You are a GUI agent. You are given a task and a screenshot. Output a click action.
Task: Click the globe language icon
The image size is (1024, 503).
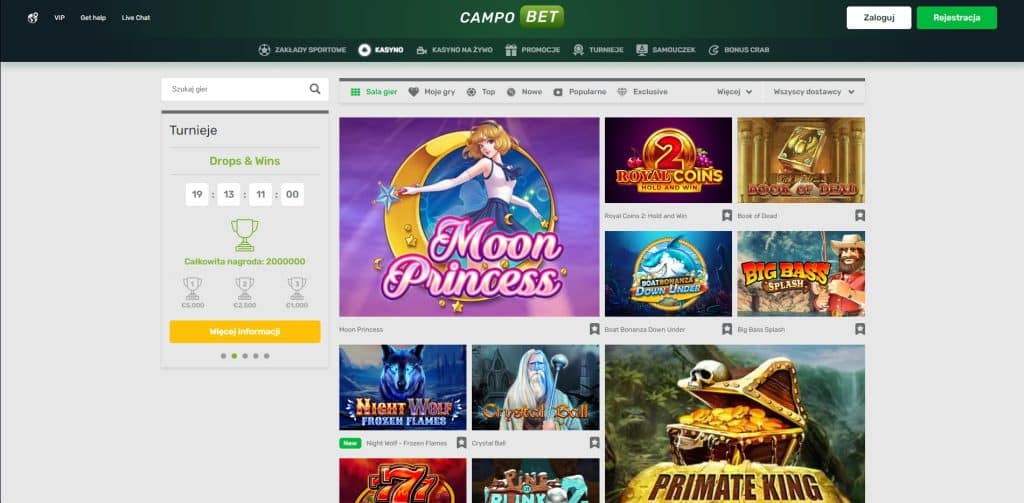33,18
